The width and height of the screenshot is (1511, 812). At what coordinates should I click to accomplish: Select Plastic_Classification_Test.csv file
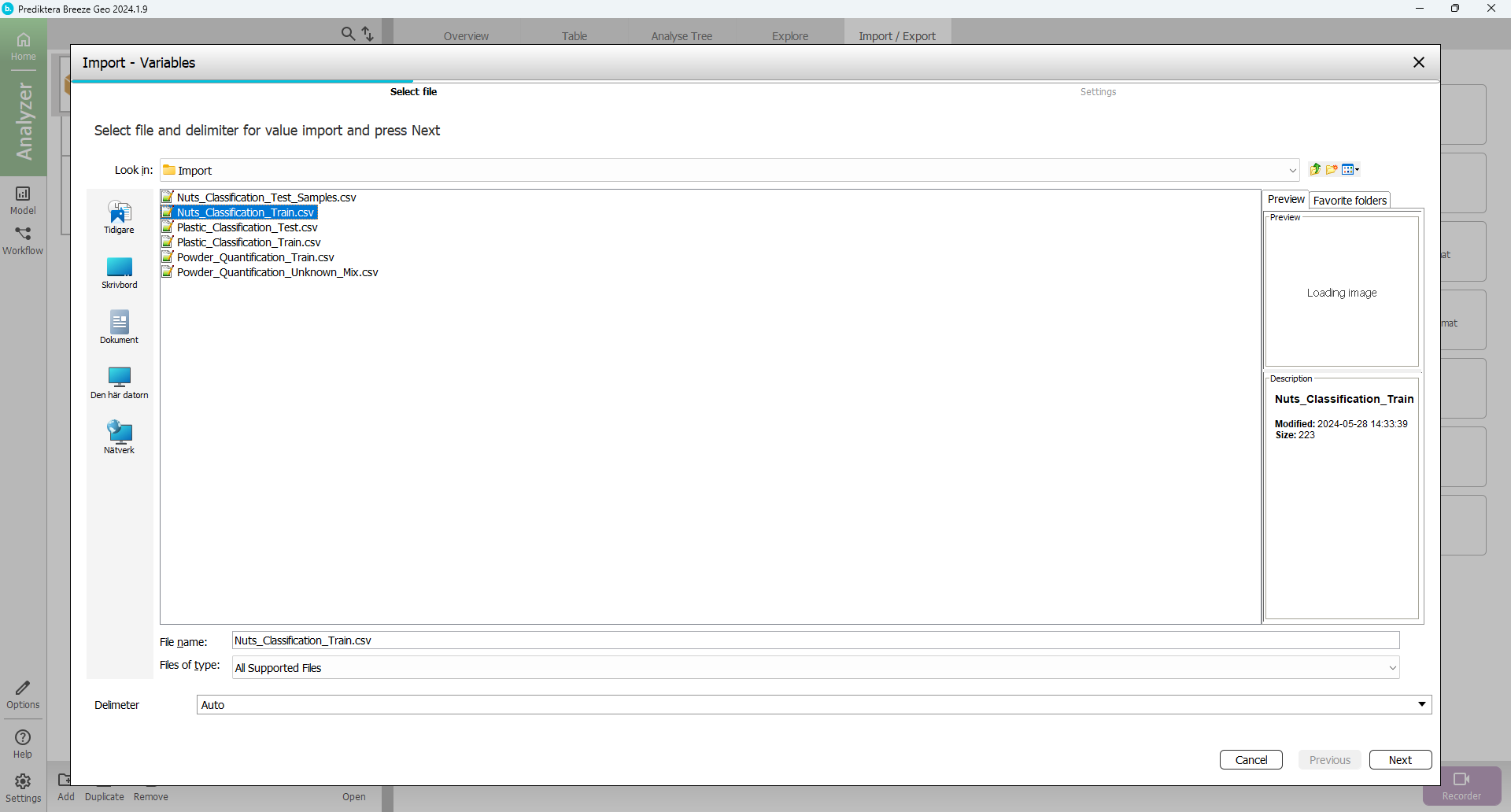click(246, 227)
